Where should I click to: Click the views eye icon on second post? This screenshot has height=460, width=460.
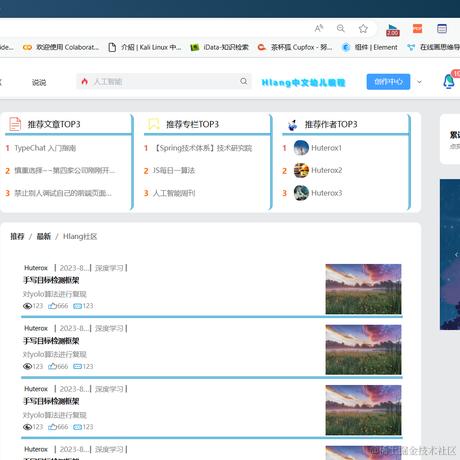tap(27, 366)
